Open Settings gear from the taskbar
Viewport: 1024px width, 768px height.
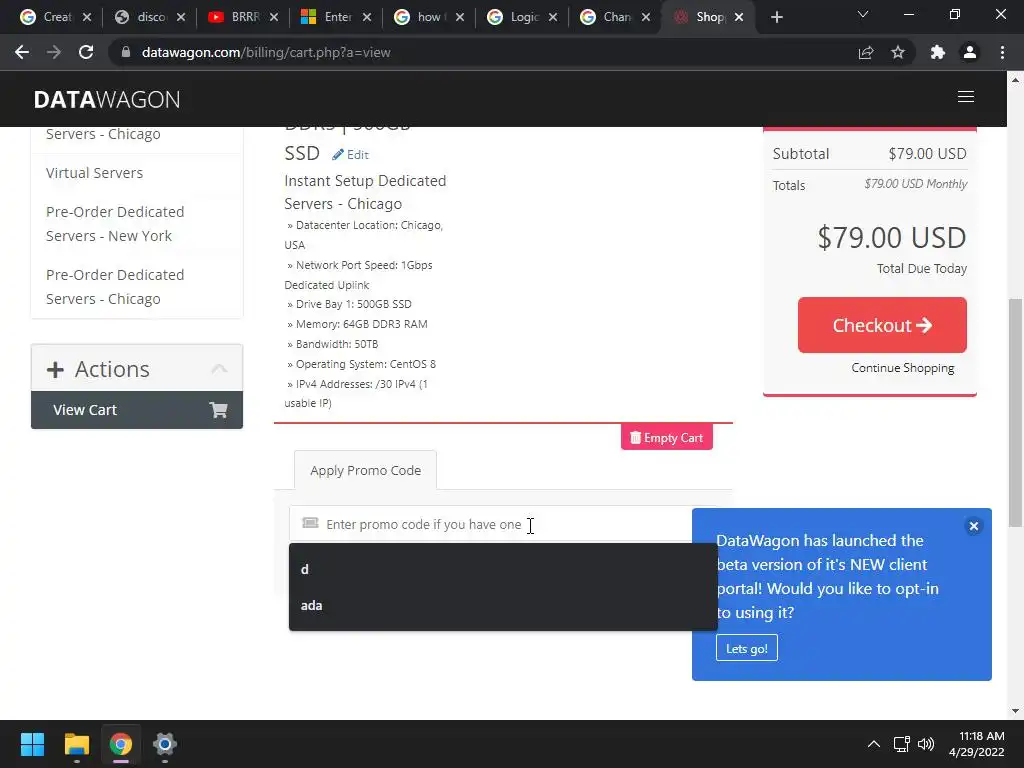(x=165, y=744)
